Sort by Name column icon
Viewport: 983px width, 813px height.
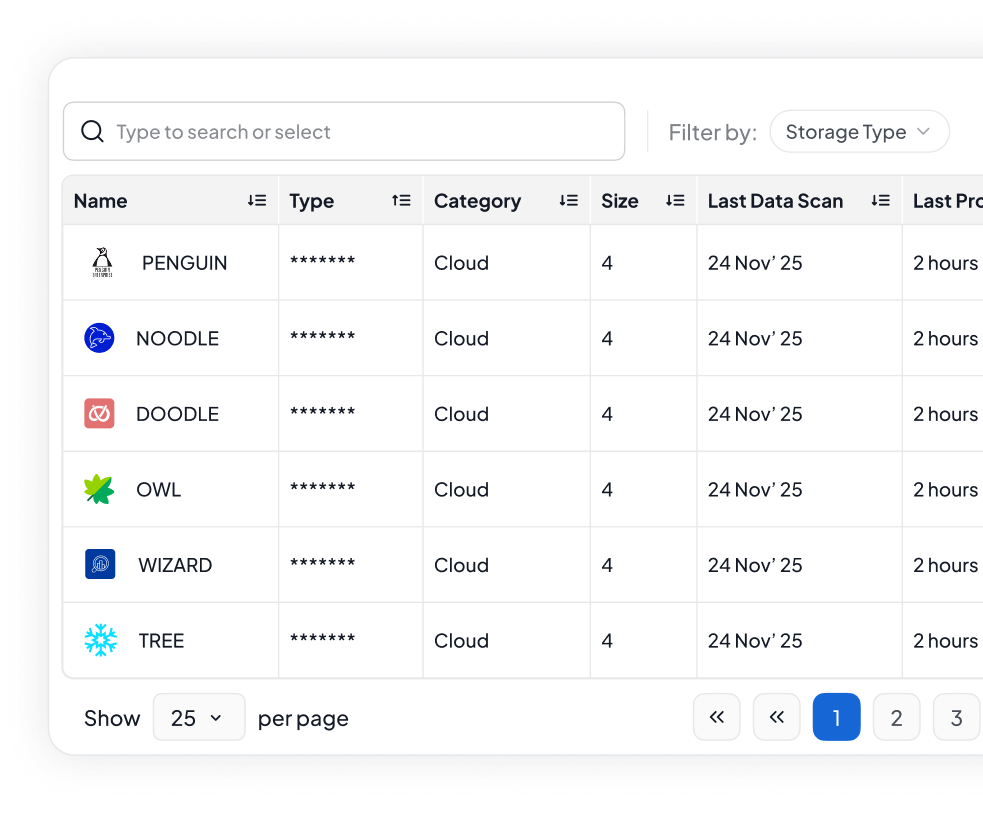[257, 201]
